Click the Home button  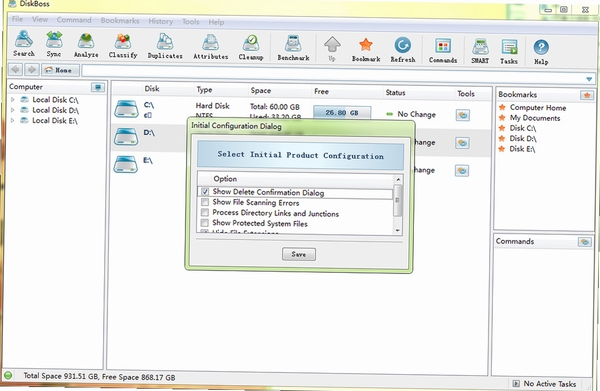pyautogui.click(x=60, y=70)
